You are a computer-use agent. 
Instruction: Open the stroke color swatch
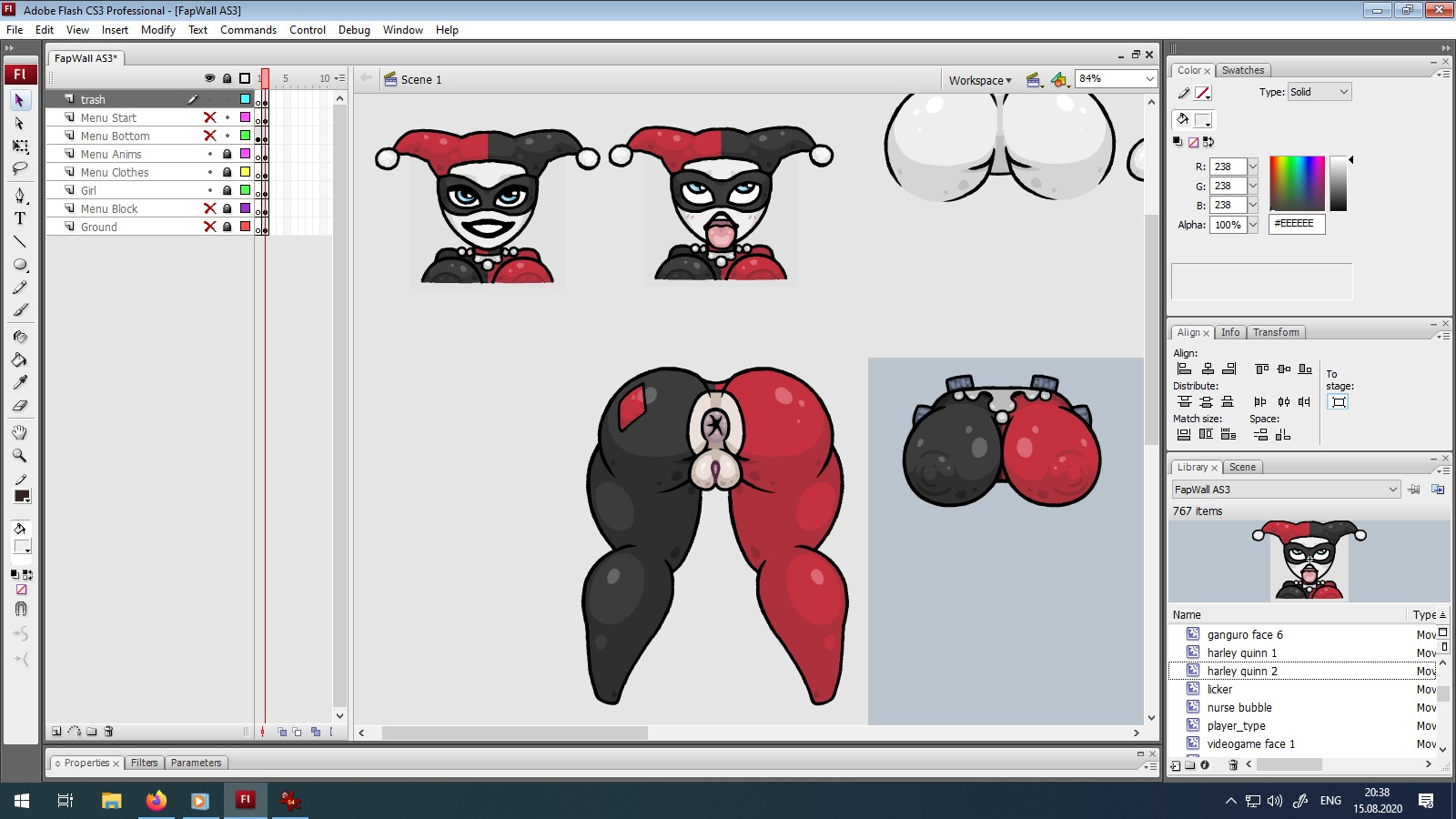(x=1202, y=93)
